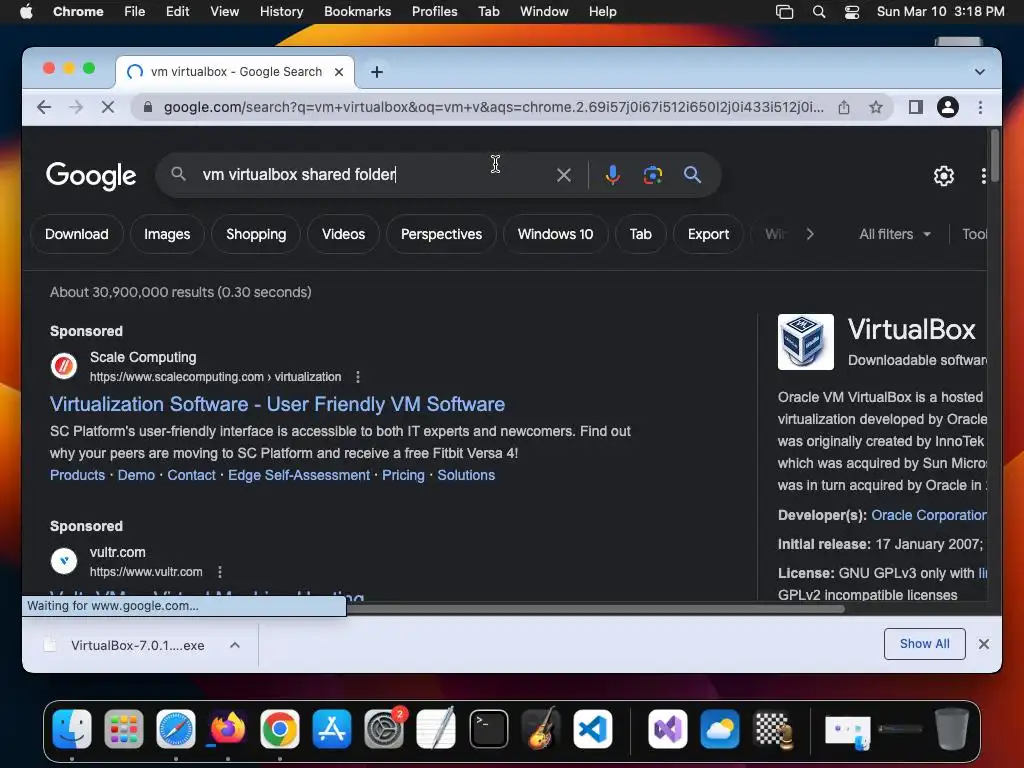Select the Windows 10 filter chip
Viewport: 1024px width, 768px height.
pos(555,234)
